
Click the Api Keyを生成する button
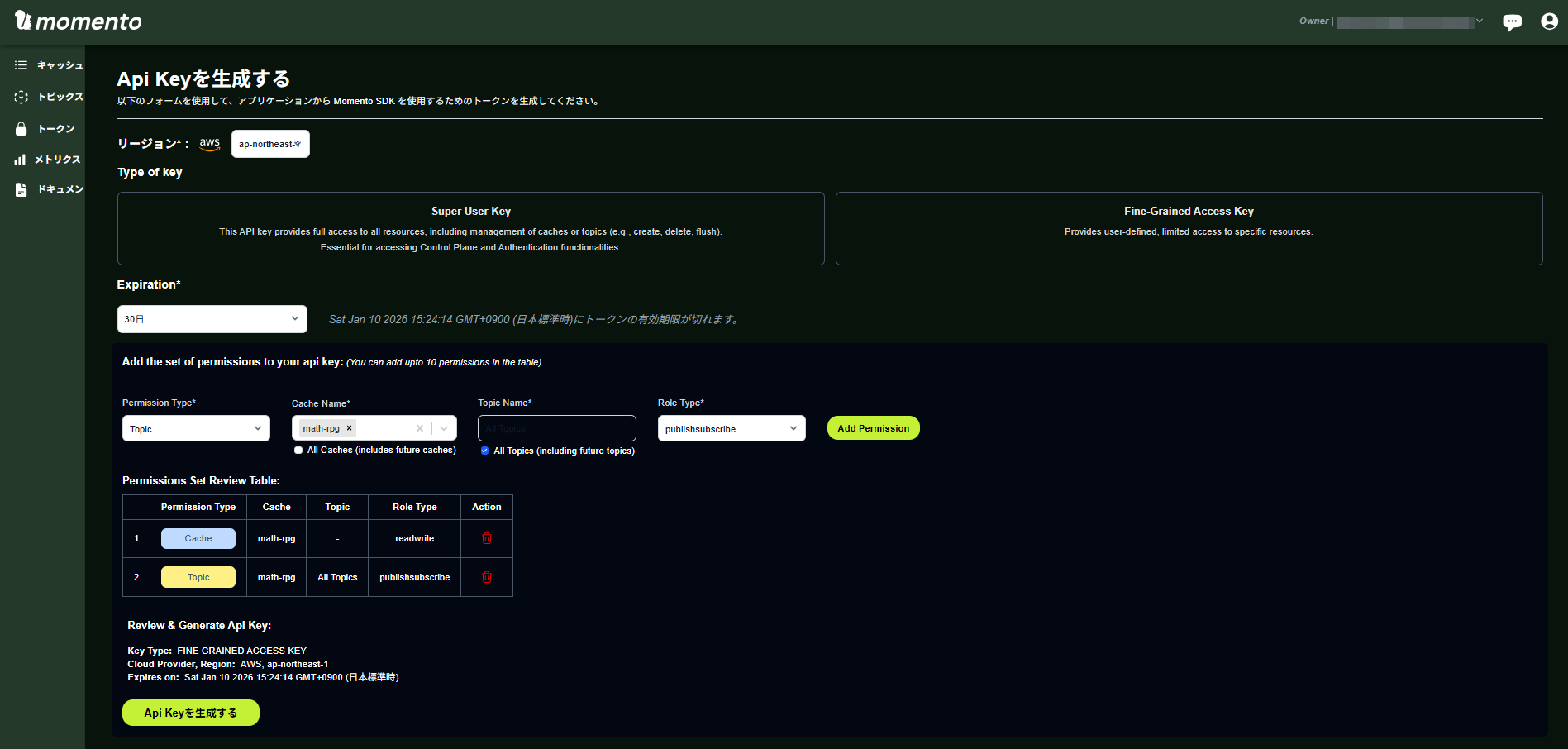[x=190, y=713]
